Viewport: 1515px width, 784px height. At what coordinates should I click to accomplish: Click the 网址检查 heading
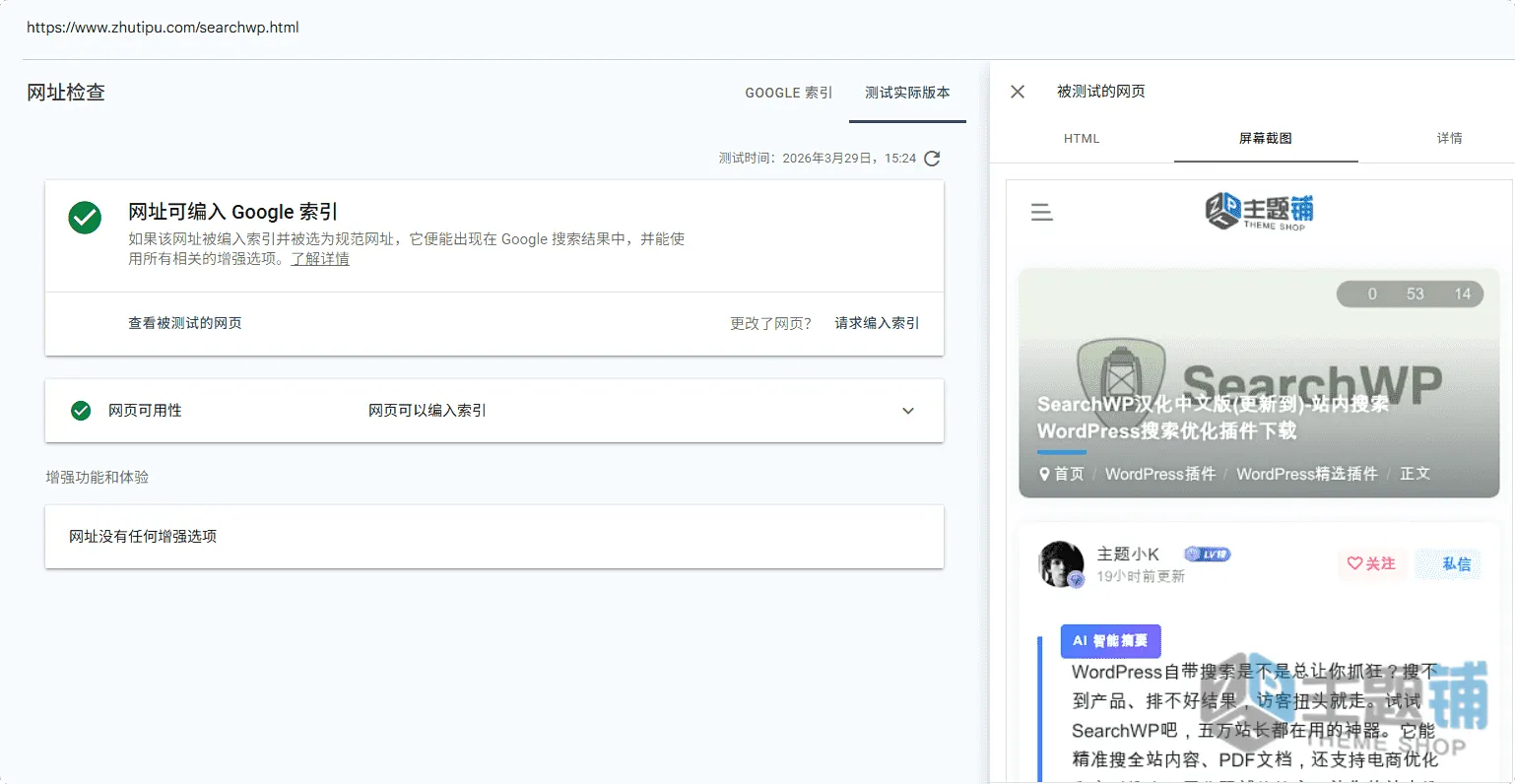tap(66, 93)
